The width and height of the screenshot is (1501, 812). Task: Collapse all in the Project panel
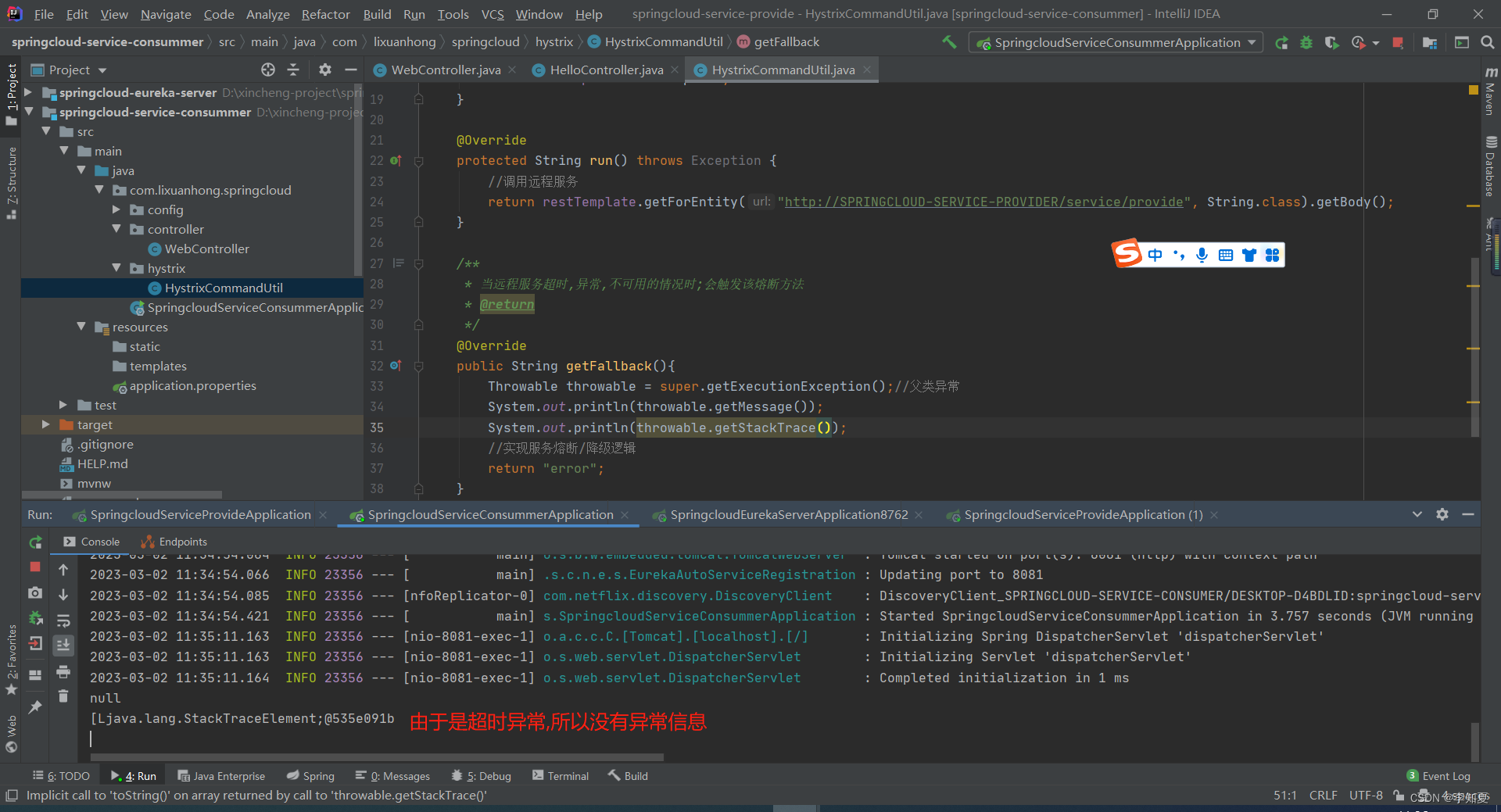[x=293, y=70]
